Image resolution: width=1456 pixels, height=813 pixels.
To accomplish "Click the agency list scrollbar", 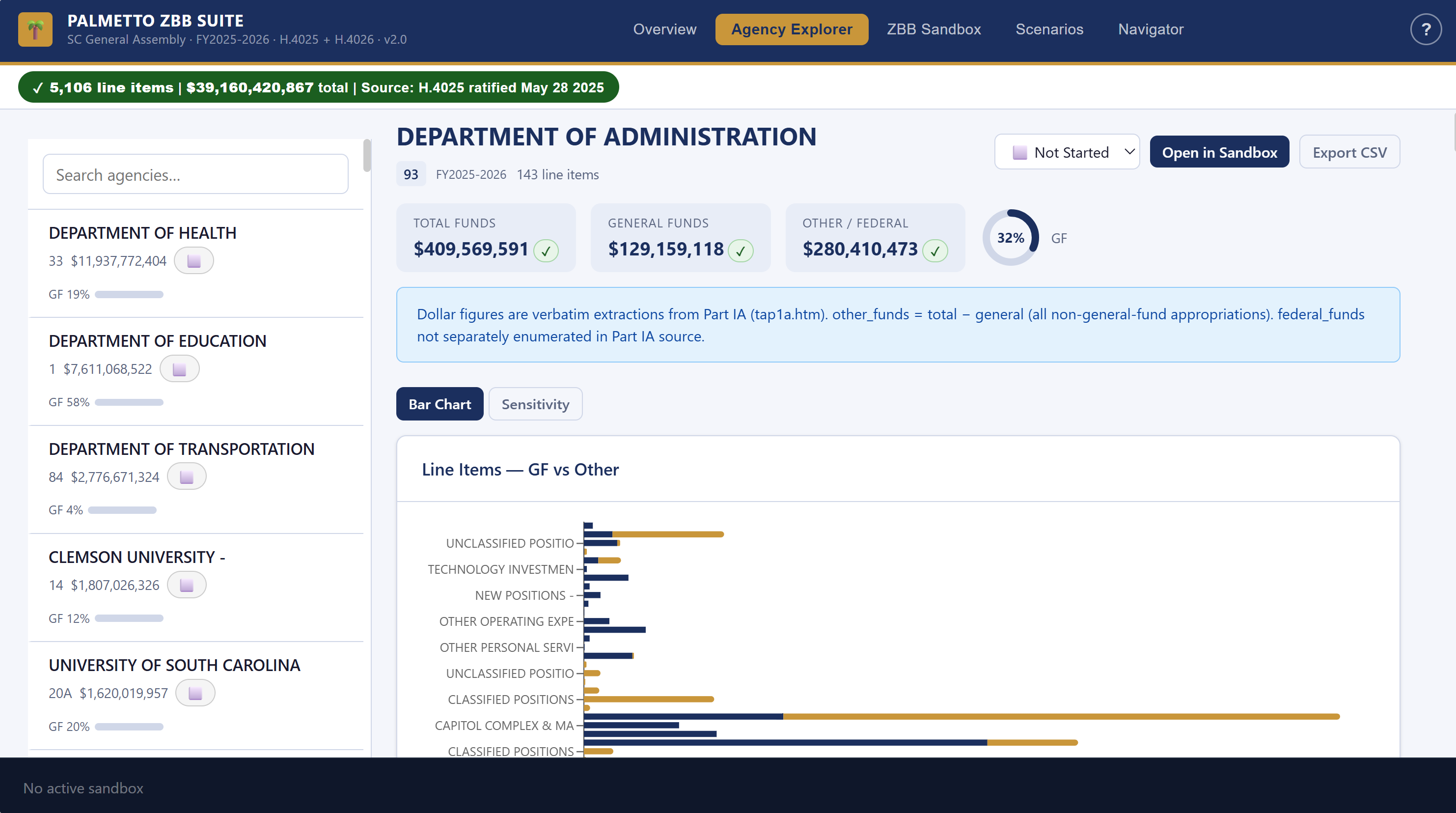I will [x=367, y=155].
